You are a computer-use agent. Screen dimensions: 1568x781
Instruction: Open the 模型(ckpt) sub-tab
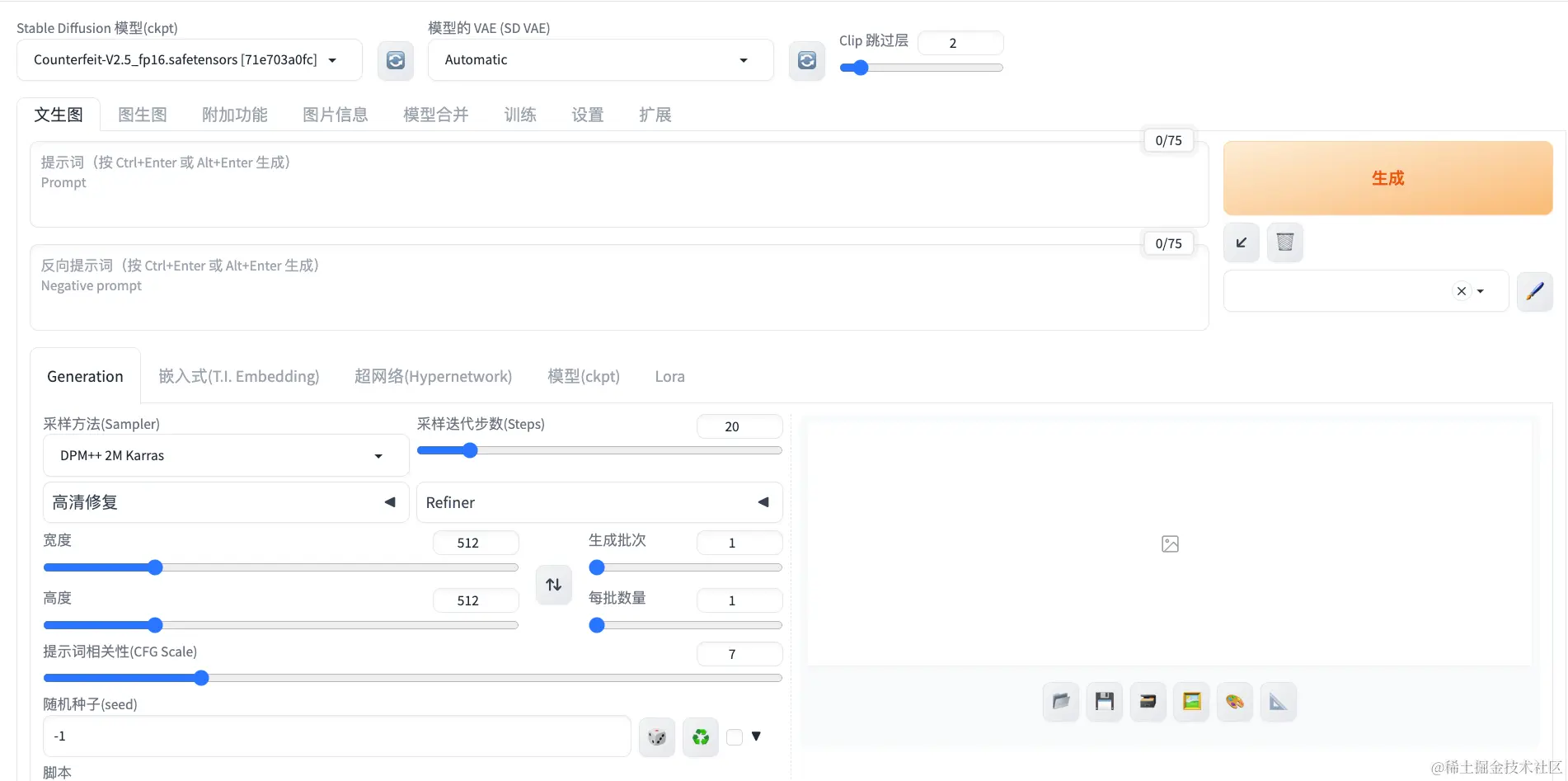[584, 376]
